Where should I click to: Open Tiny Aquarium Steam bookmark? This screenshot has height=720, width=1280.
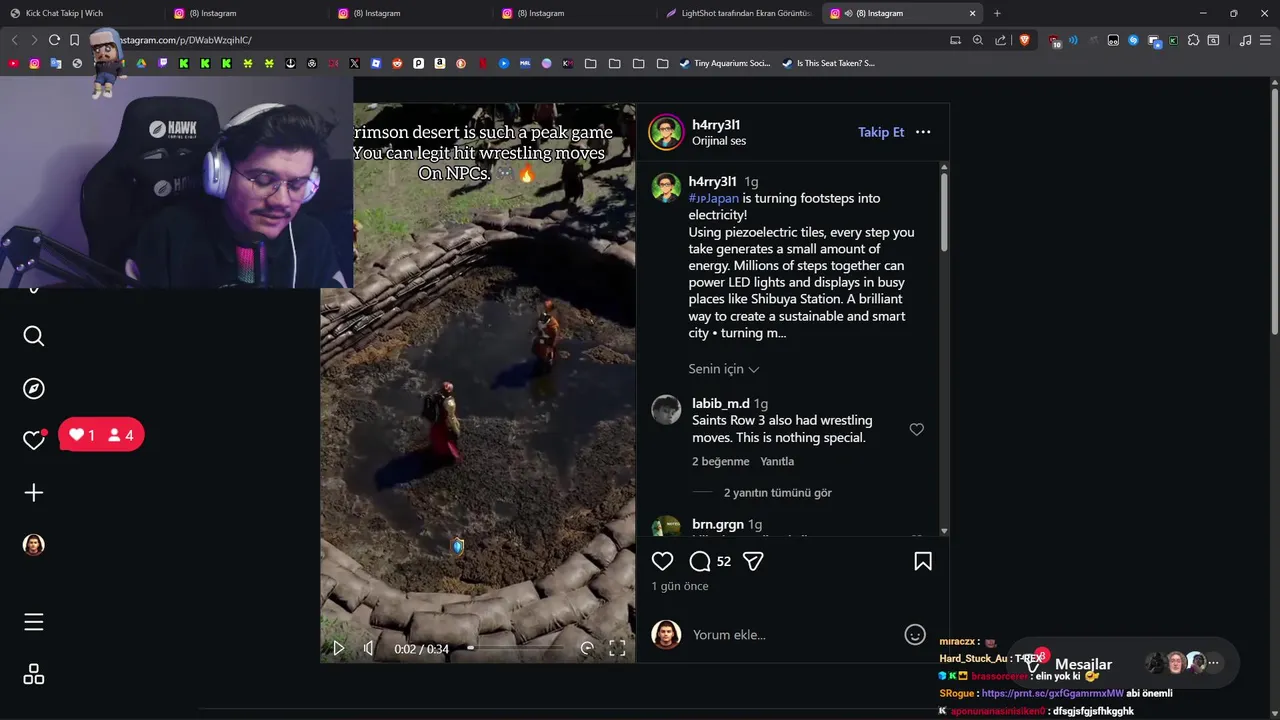point(725,63)
